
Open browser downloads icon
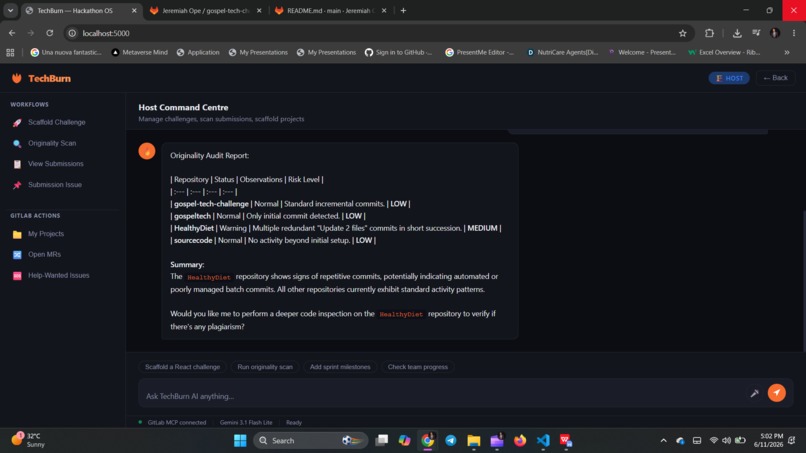point(737,33)
